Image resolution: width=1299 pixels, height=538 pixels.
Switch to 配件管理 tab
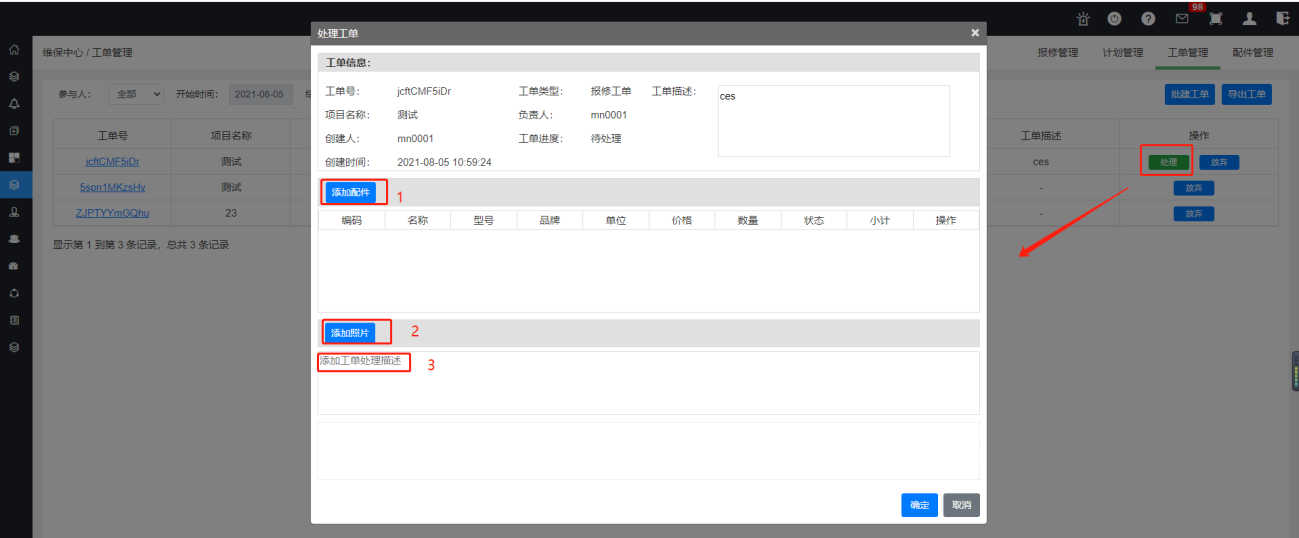pyautogui.click(x=1252, y=53)
